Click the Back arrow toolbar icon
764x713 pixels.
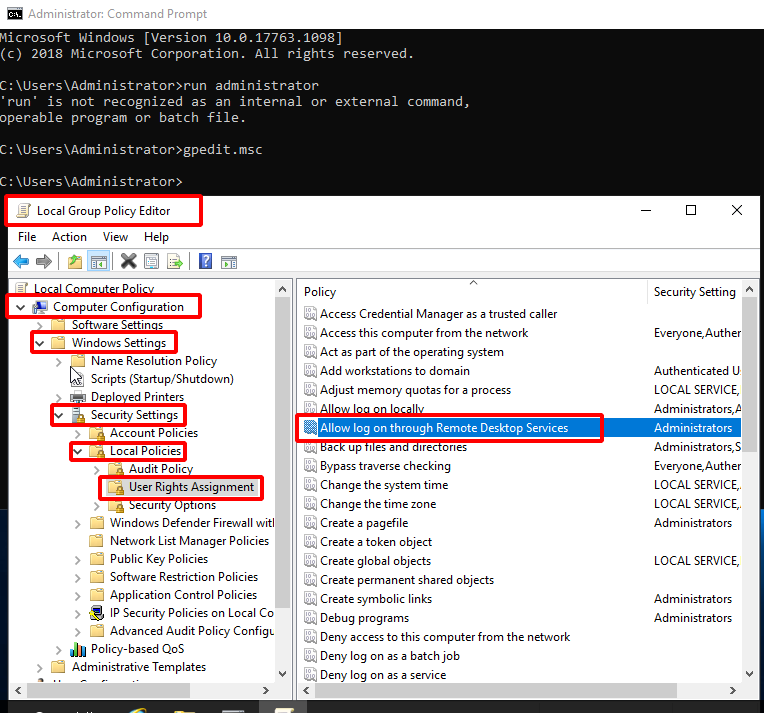[21, 262]
